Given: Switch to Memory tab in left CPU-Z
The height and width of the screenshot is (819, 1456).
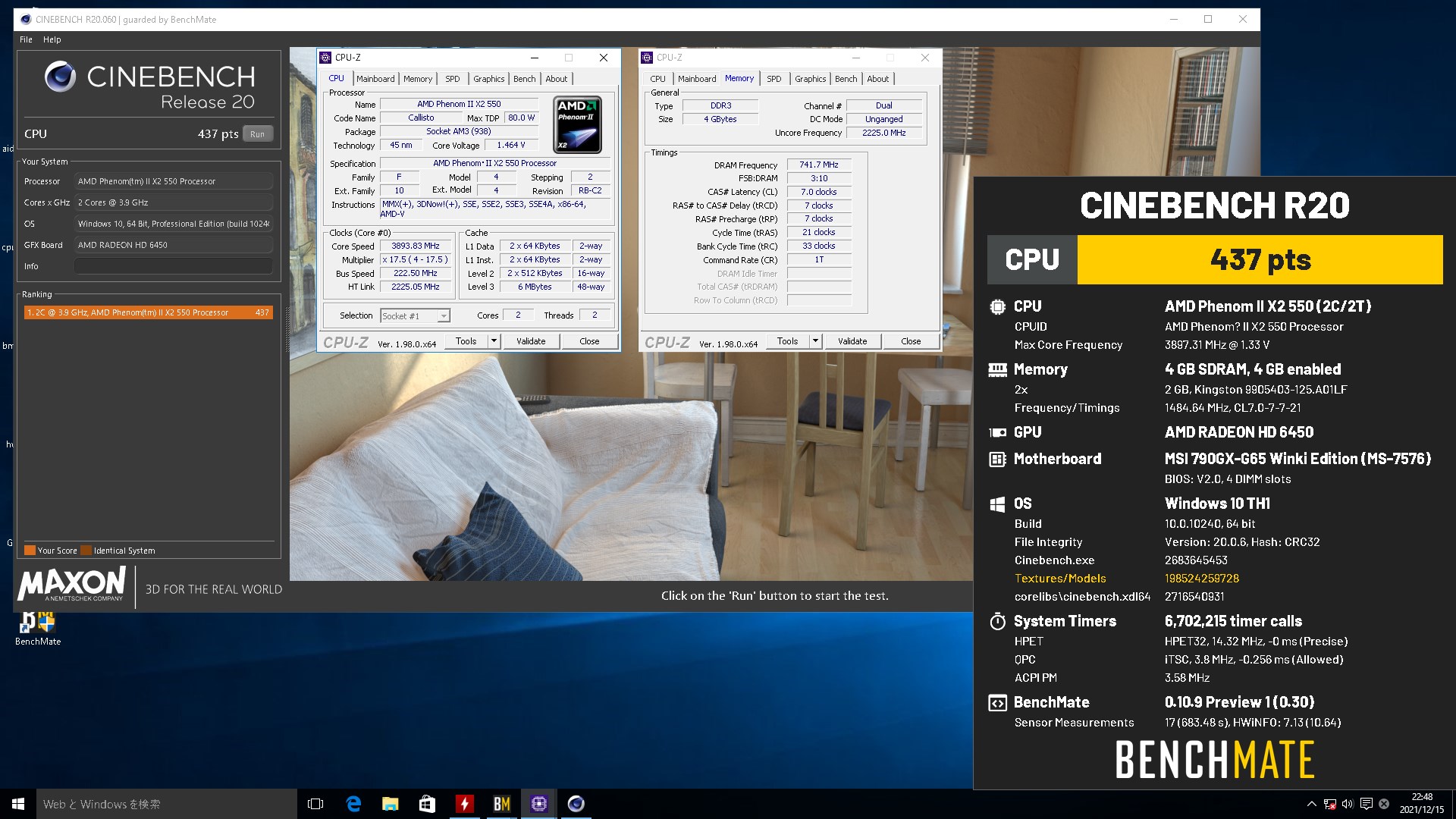Looking at the screenshot, I should point(418,79).
